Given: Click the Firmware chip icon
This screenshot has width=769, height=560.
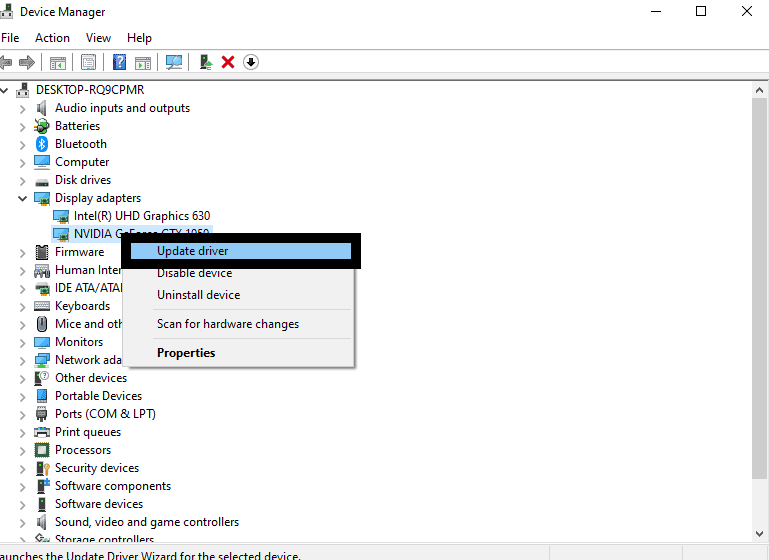Looking at the screenshot, I should pyautogui.click(x=42, y=252).
